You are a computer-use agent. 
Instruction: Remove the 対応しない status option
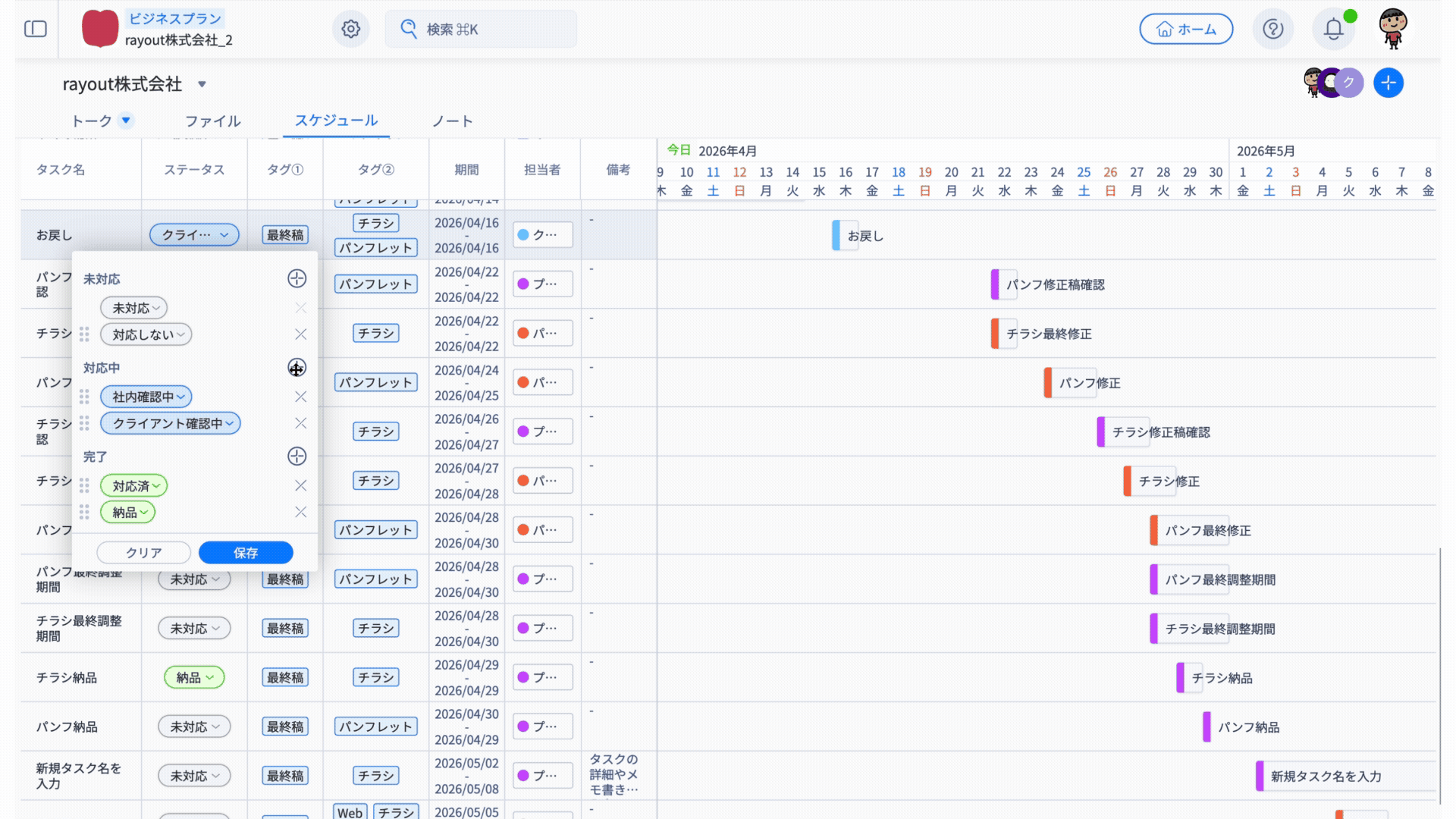click(x=300, y=334)
